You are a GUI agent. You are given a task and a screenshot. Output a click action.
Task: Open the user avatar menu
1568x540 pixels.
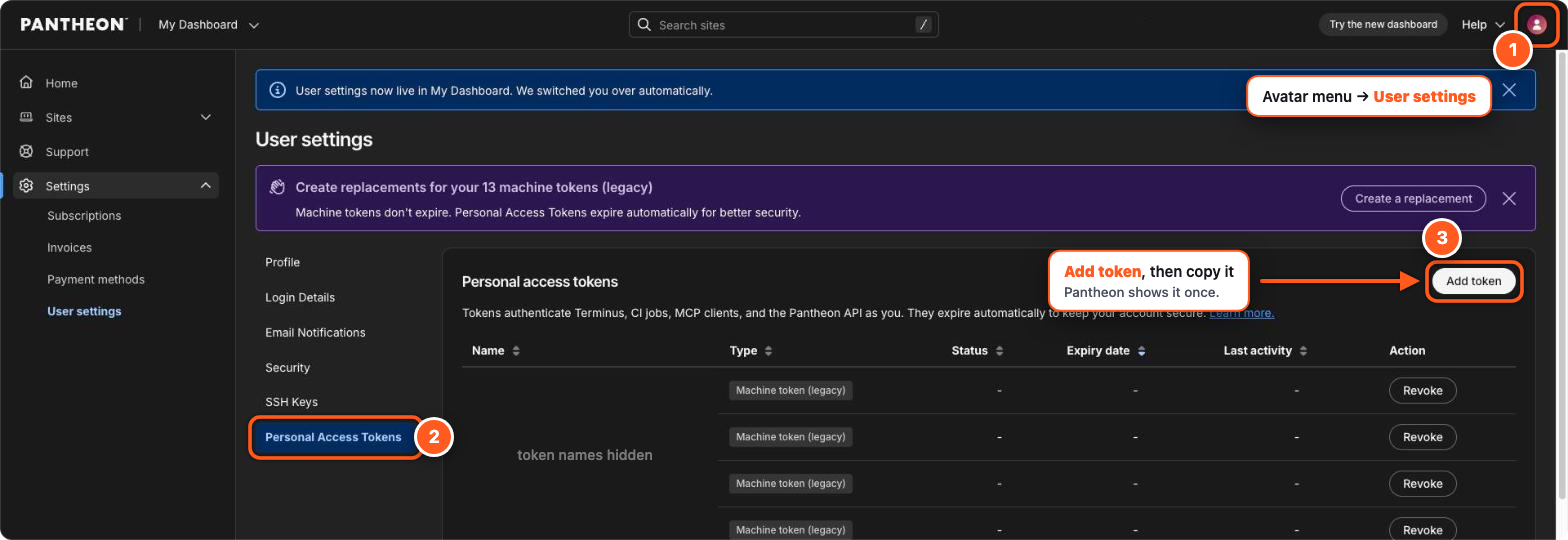[1537, 25]
